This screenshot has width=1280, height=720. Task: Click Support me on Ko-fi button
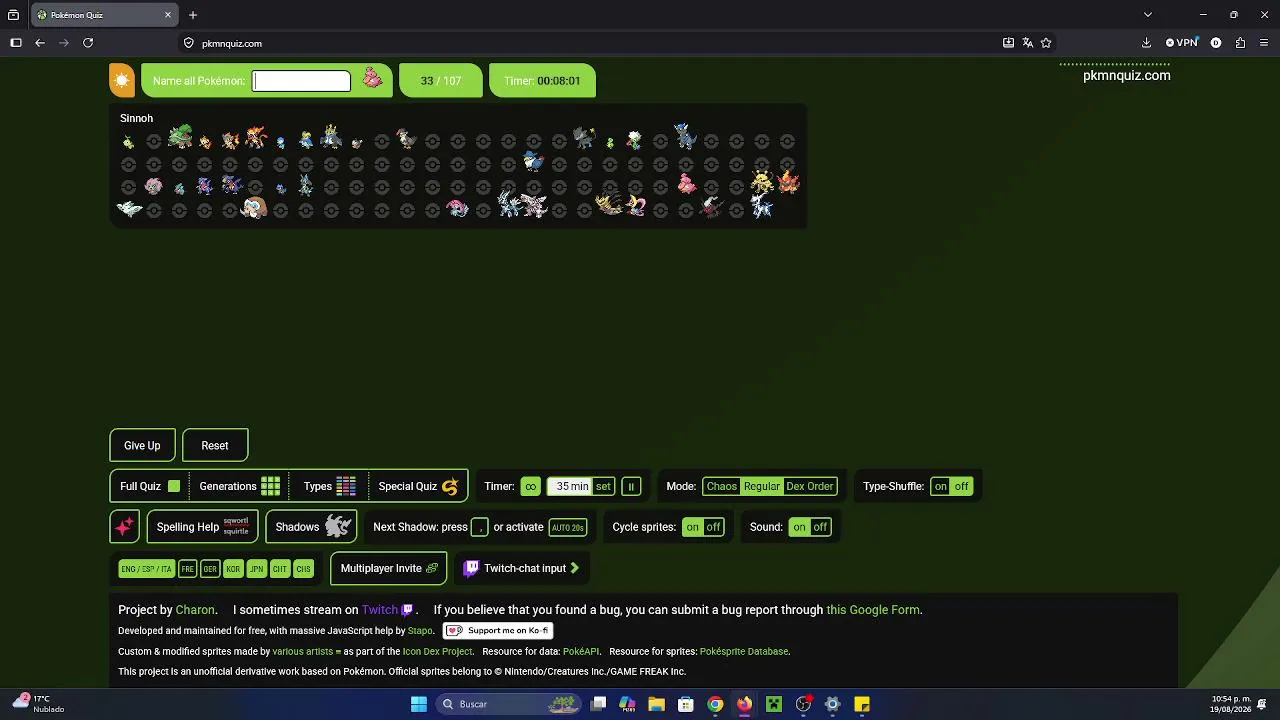[498, 631]
